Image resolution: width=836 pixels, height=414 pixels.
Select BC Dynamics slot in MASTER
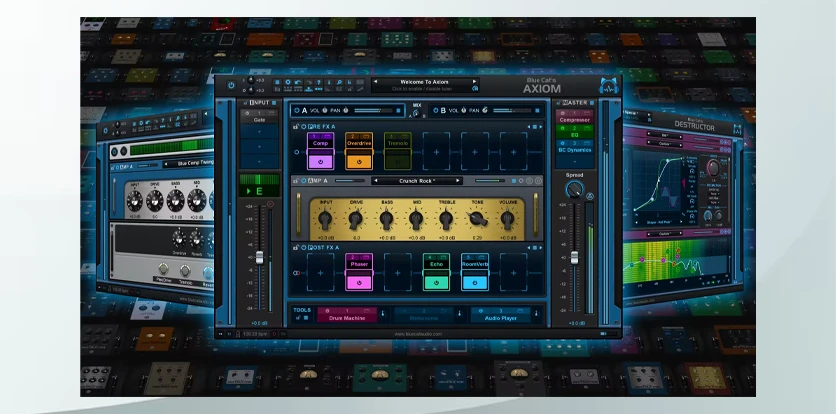point(575,147)
